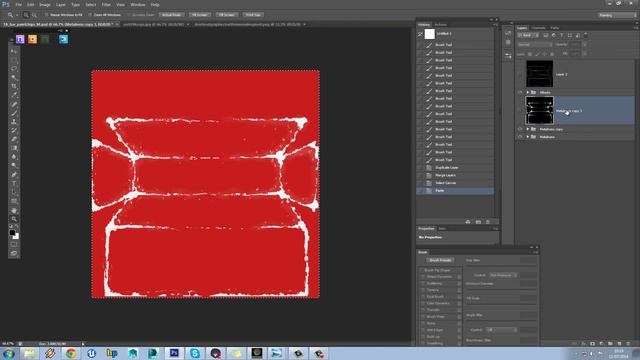Enable Dual Brush in Brush panel
The height and width of the screenshot is (360, 640).
coord(423,297)
